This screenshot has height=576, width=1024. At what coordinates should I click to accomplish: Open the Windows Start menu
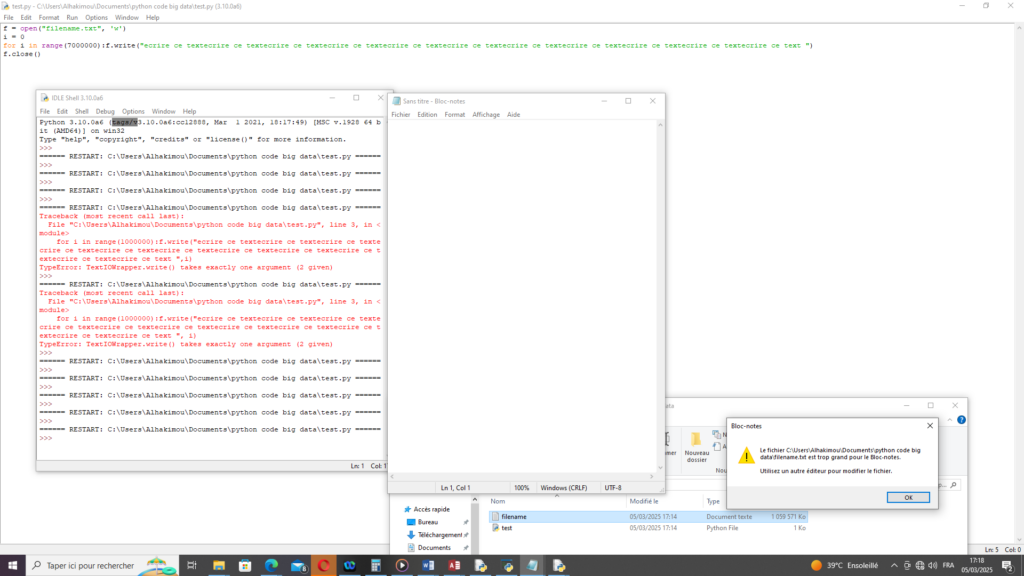coord(12,565)
